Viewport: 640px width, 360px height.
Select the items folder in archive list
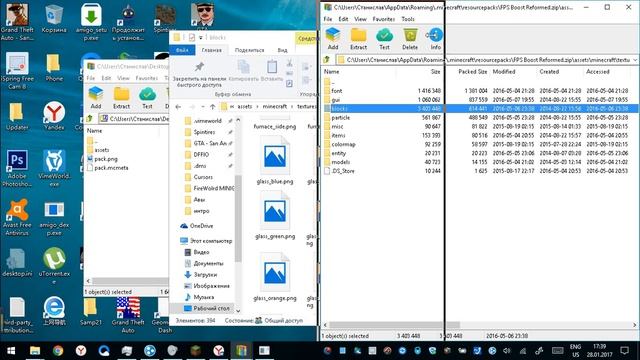[x=338, y=136]
